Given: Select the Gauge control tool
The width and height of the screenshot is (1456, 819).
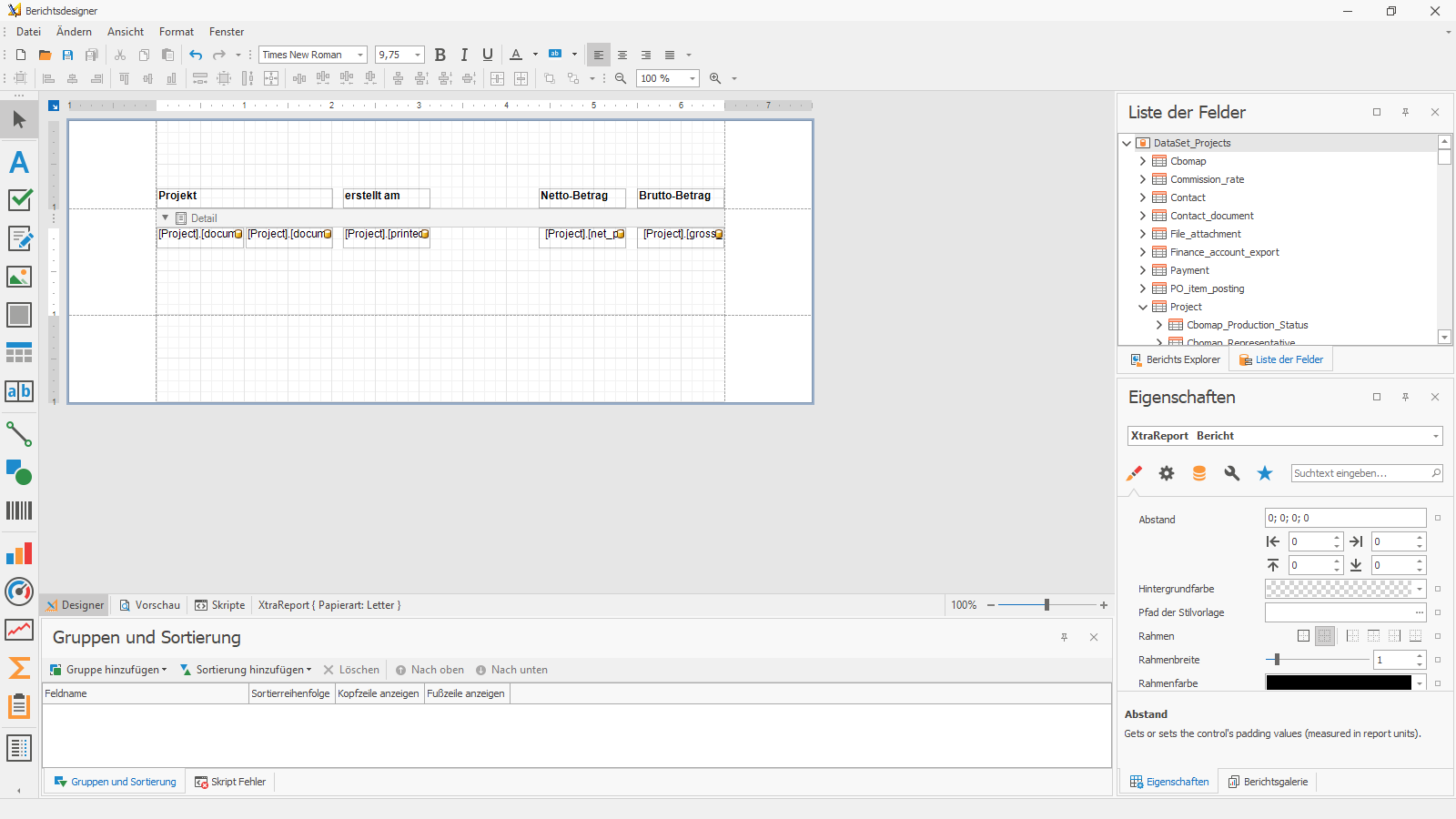Looking at the screenshot, I should 19,591.
